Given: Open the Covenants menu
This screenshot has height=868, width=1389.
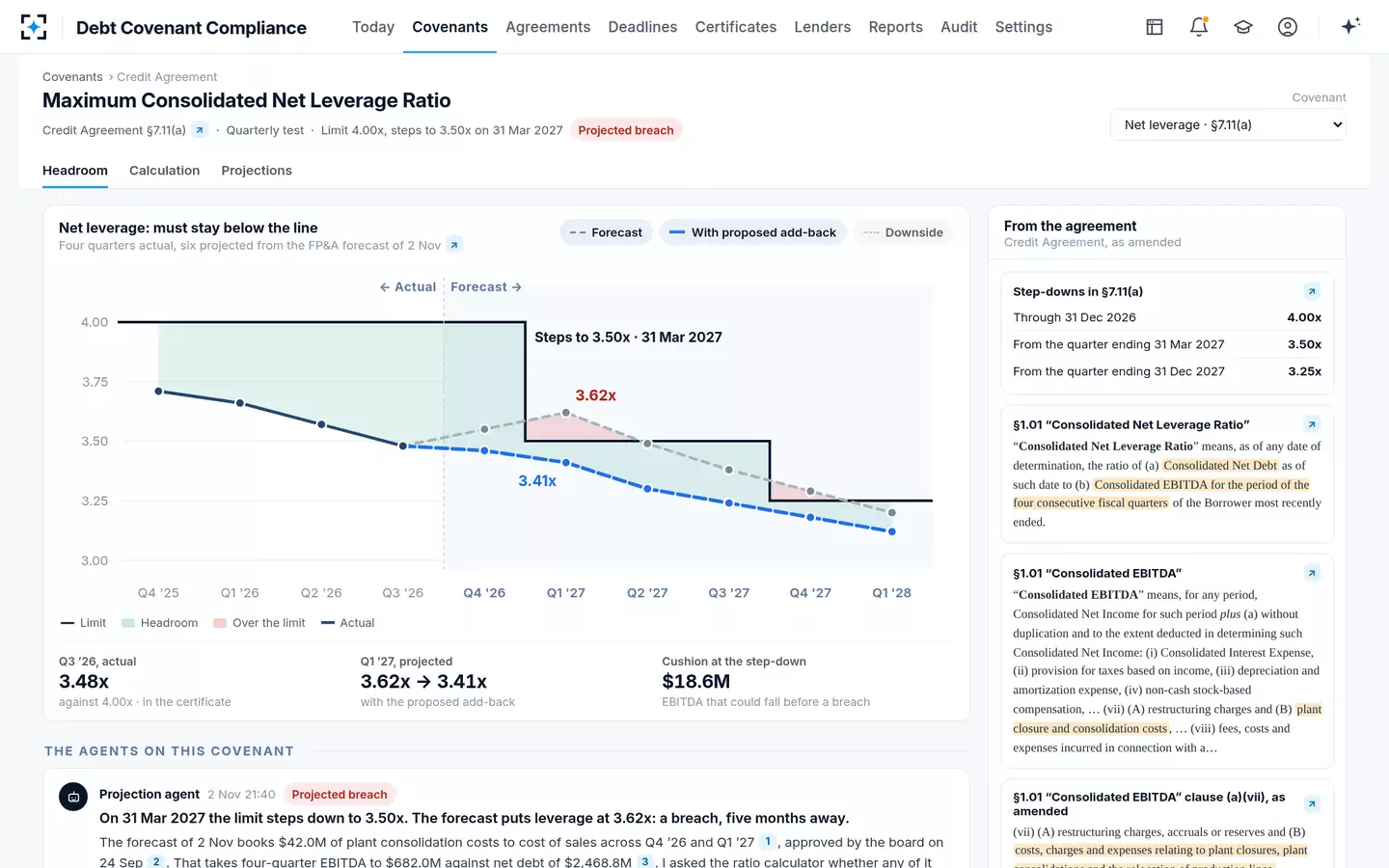Looking at the screenshot, I should (x=449, y=27).
